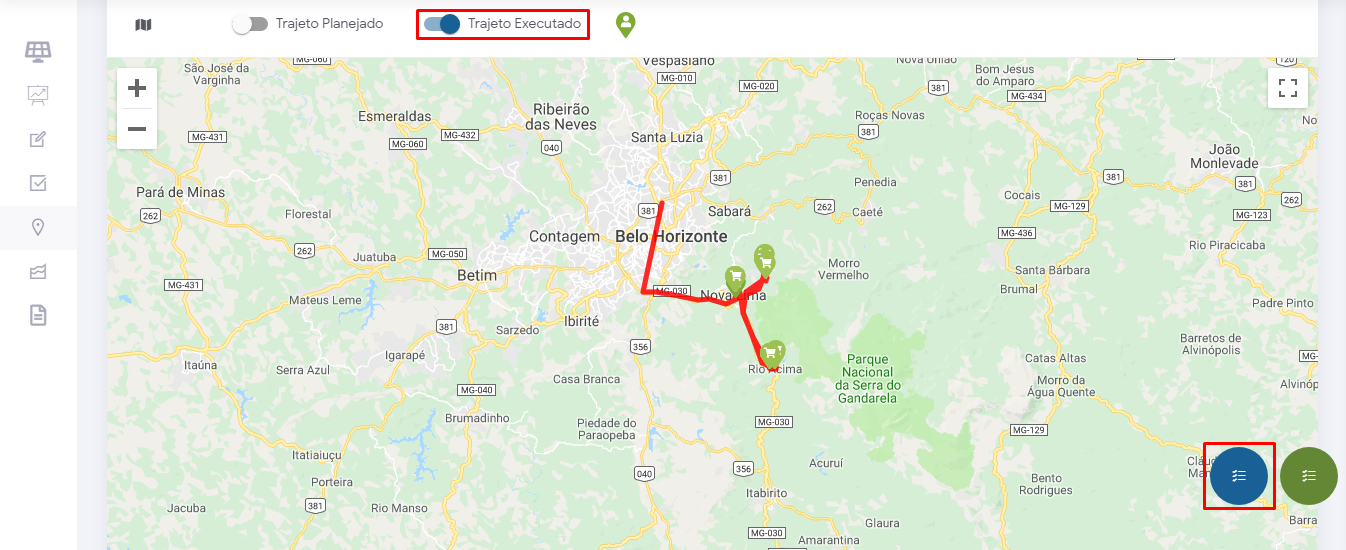Open the edit pencil sidebar icon
Image resolution: width=1346 pixels, height=550 pixels.
pos(38,139)
